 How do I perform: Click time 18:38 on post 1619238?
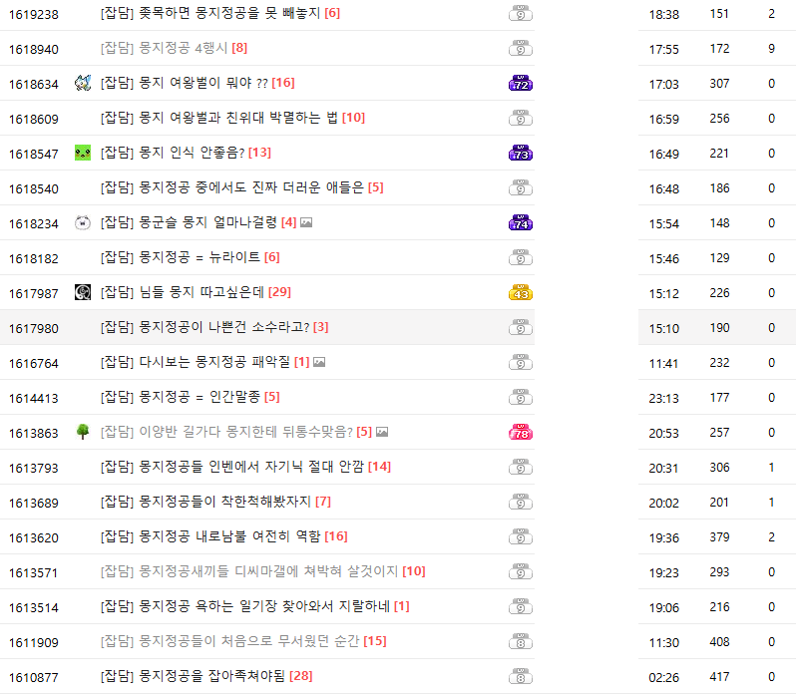click(664, 14)
